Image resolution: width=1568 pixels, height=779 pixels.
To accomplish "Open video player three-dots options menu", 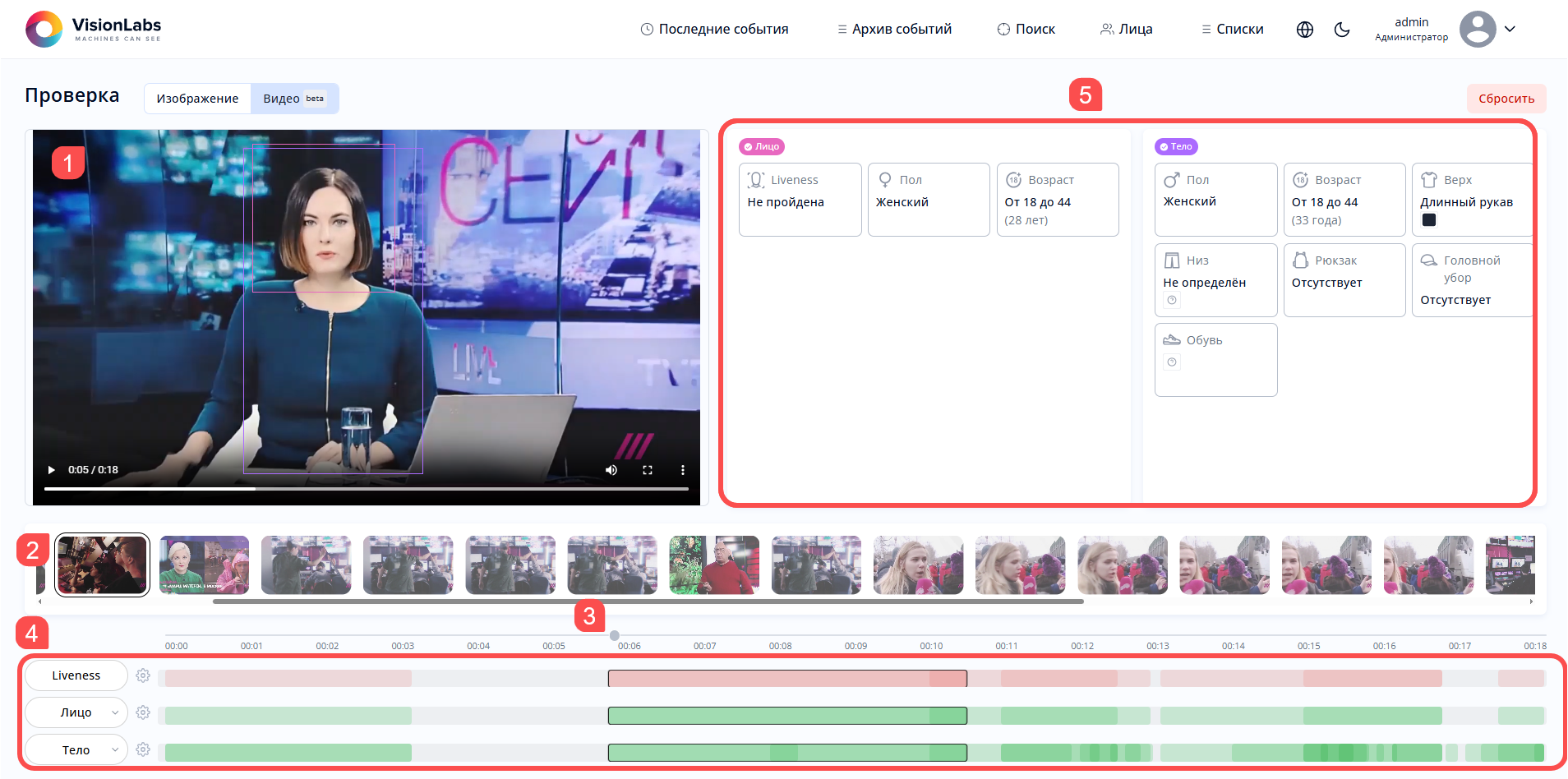I will point(682,470).
